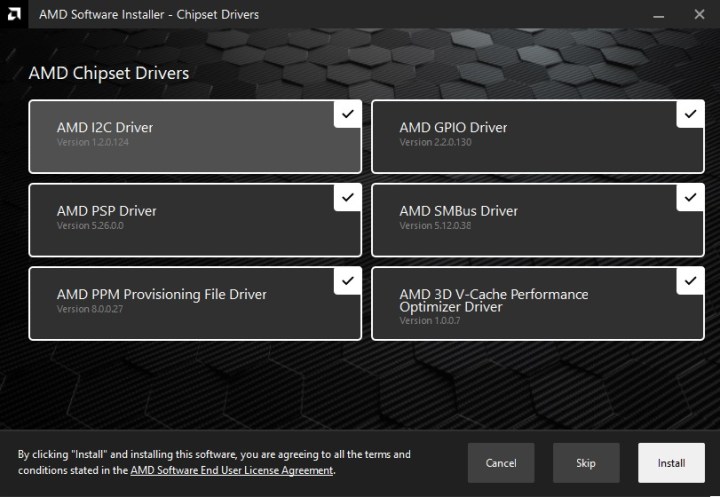
Task: Deselect the AMD PSP Driver checkmark
Action: (x=347, y=198)
